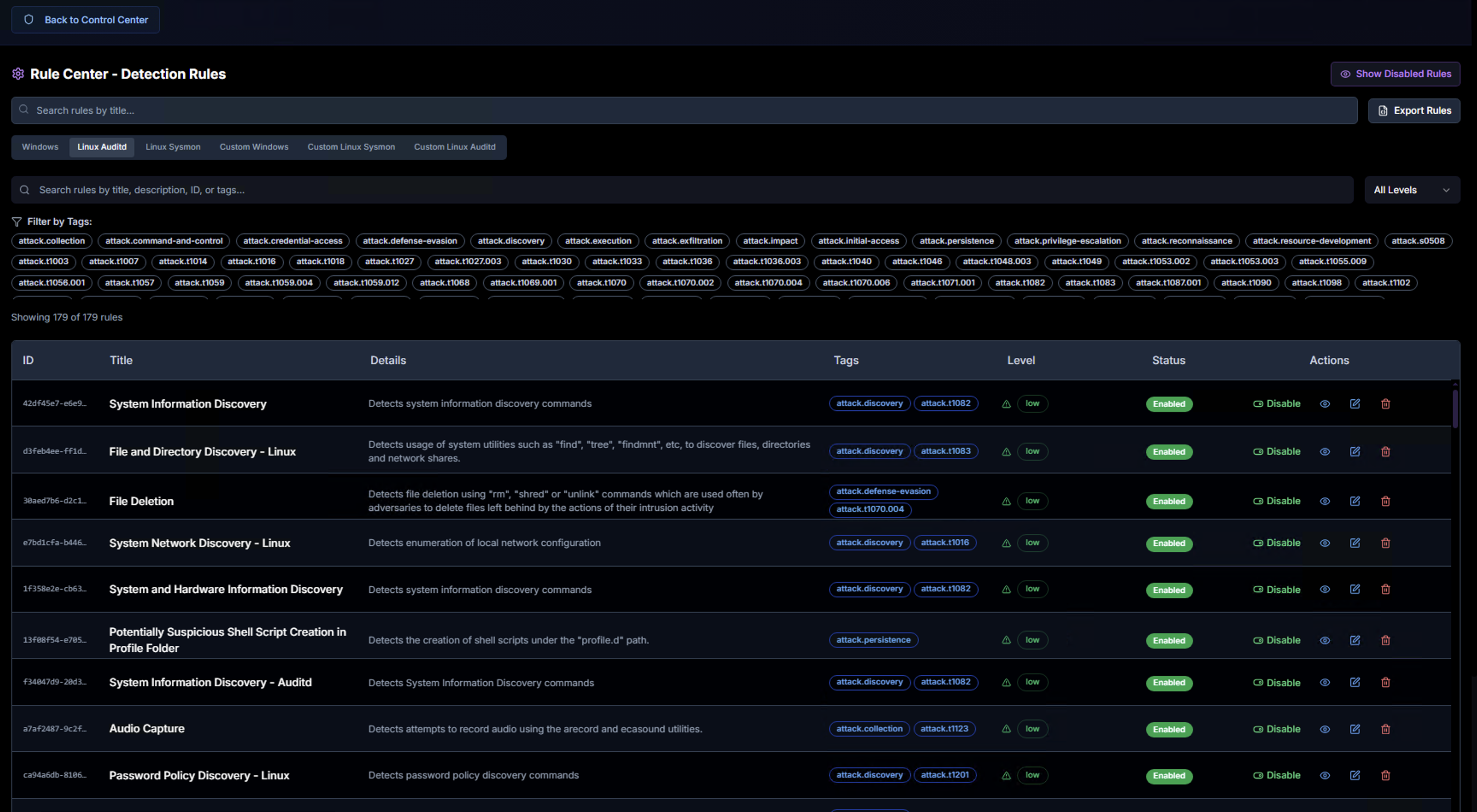
Task: Click the filter funnel icon by tags
Action: 17,221
